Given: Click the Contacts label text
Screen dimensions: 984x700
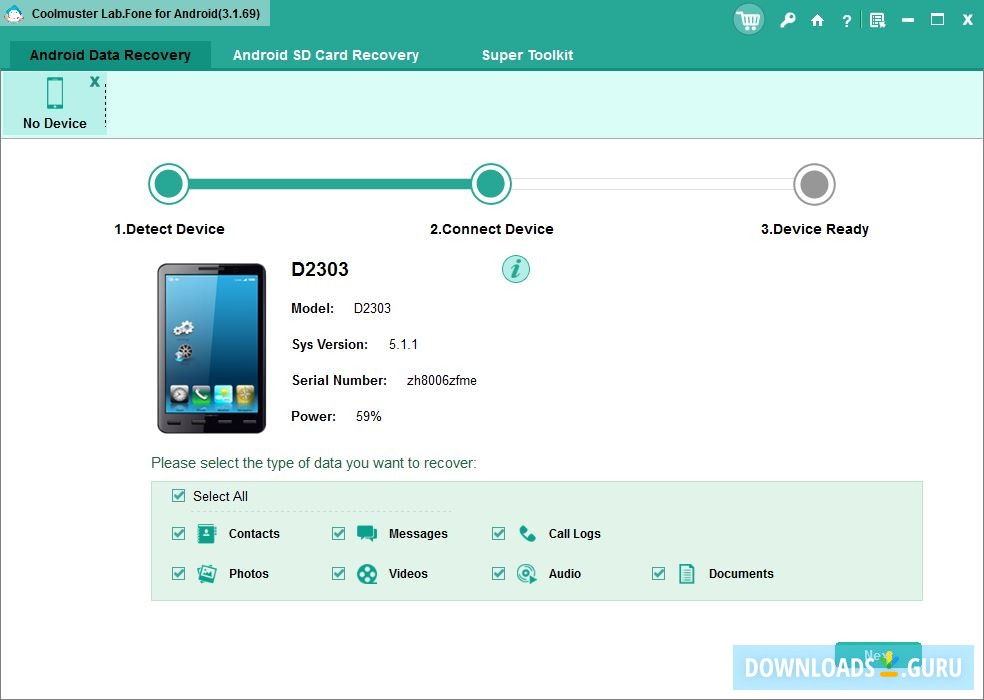Looking at the screenshot, I should (x=254, y=534).
